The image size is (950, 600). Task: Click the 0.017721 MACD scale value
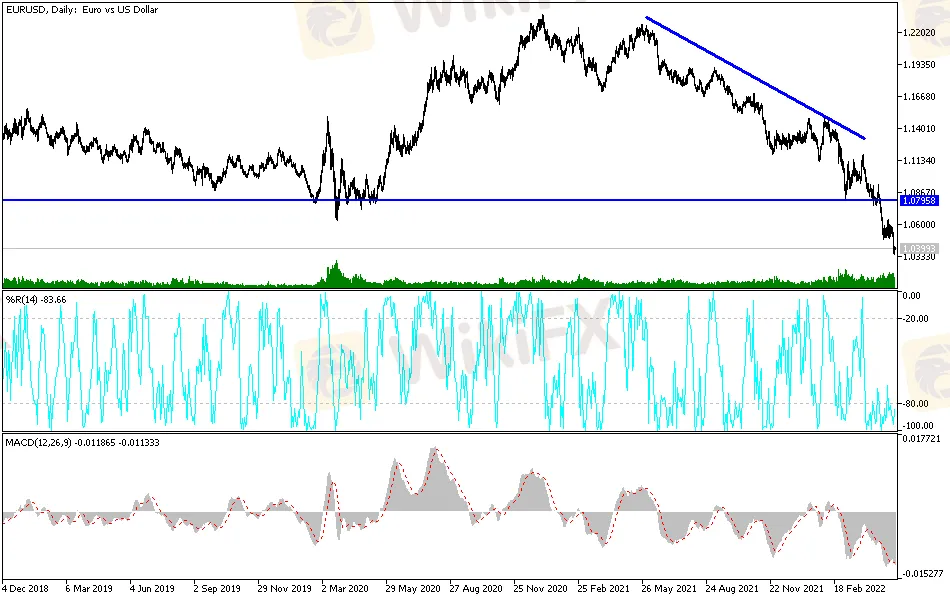click(x=921, y=439)
